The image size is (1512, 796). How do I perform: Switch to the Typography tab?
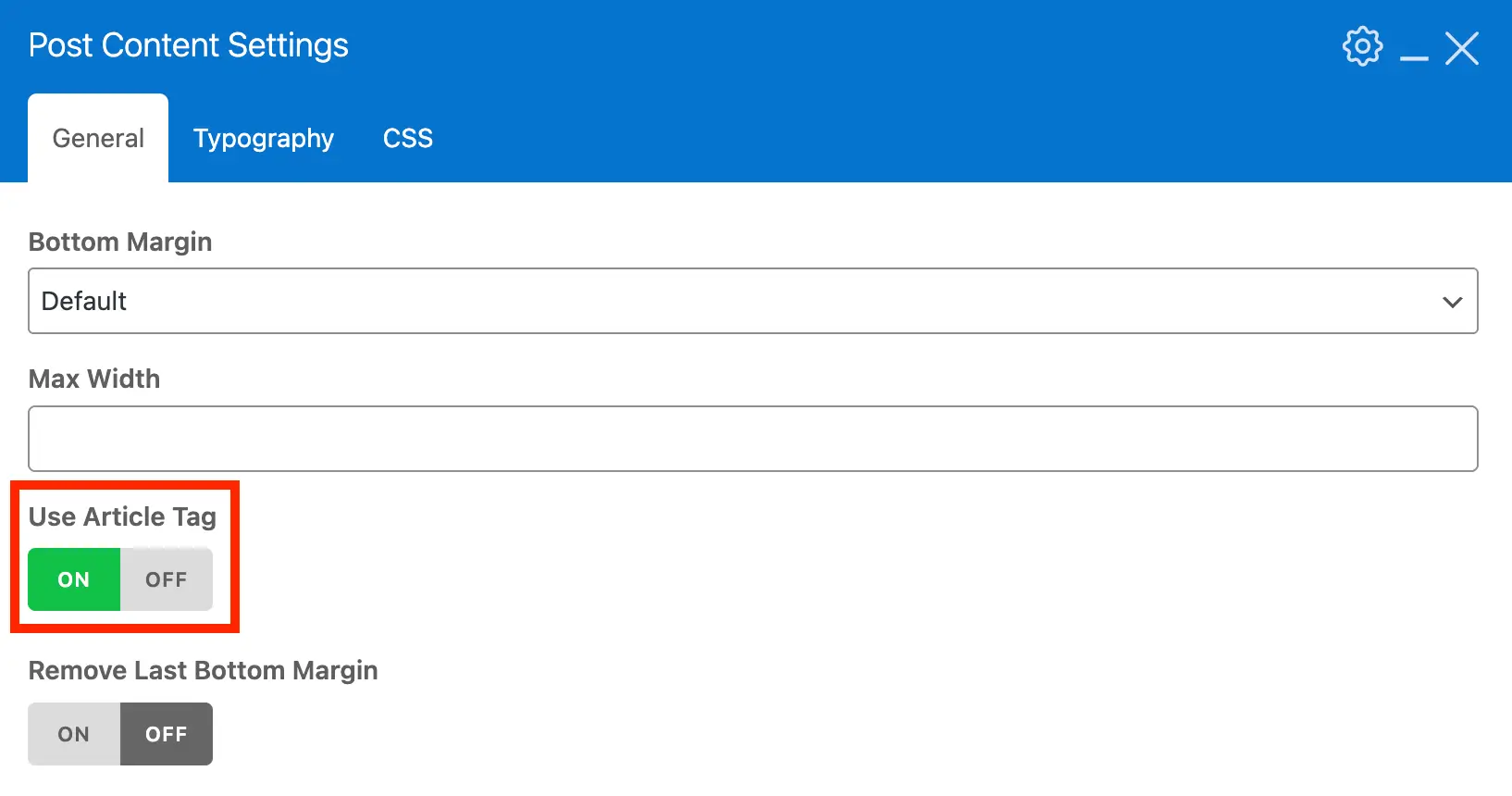[x=264, y=138]
